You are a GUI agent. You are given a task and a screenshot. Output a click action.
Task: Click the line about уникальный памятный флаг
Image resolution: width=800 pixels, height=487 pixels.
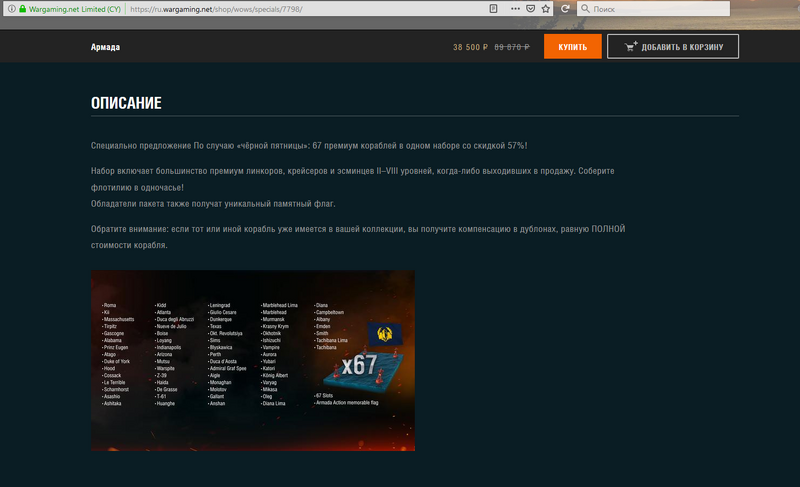click(x=213, y=204)
